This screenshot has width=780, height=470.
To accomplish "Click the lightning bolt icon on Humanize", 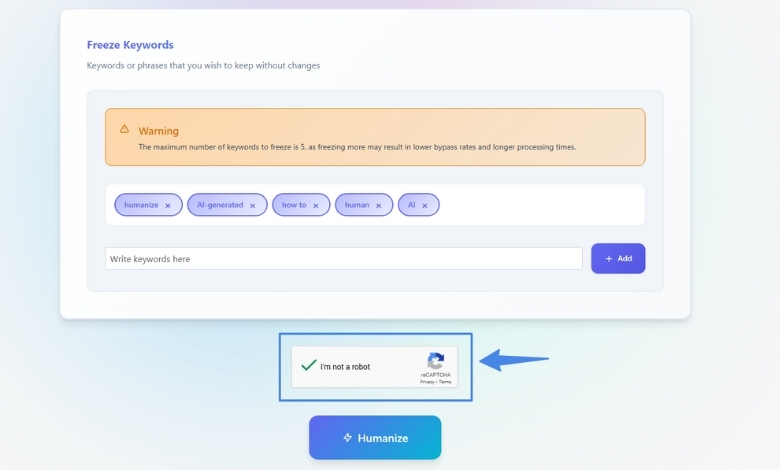I will (x=348, y=438).
